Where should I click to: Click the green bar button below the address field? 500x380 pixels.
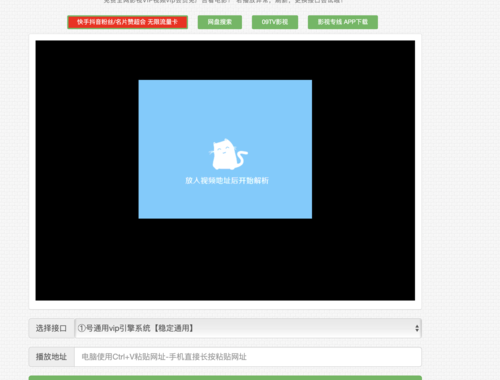coord(225,378)
